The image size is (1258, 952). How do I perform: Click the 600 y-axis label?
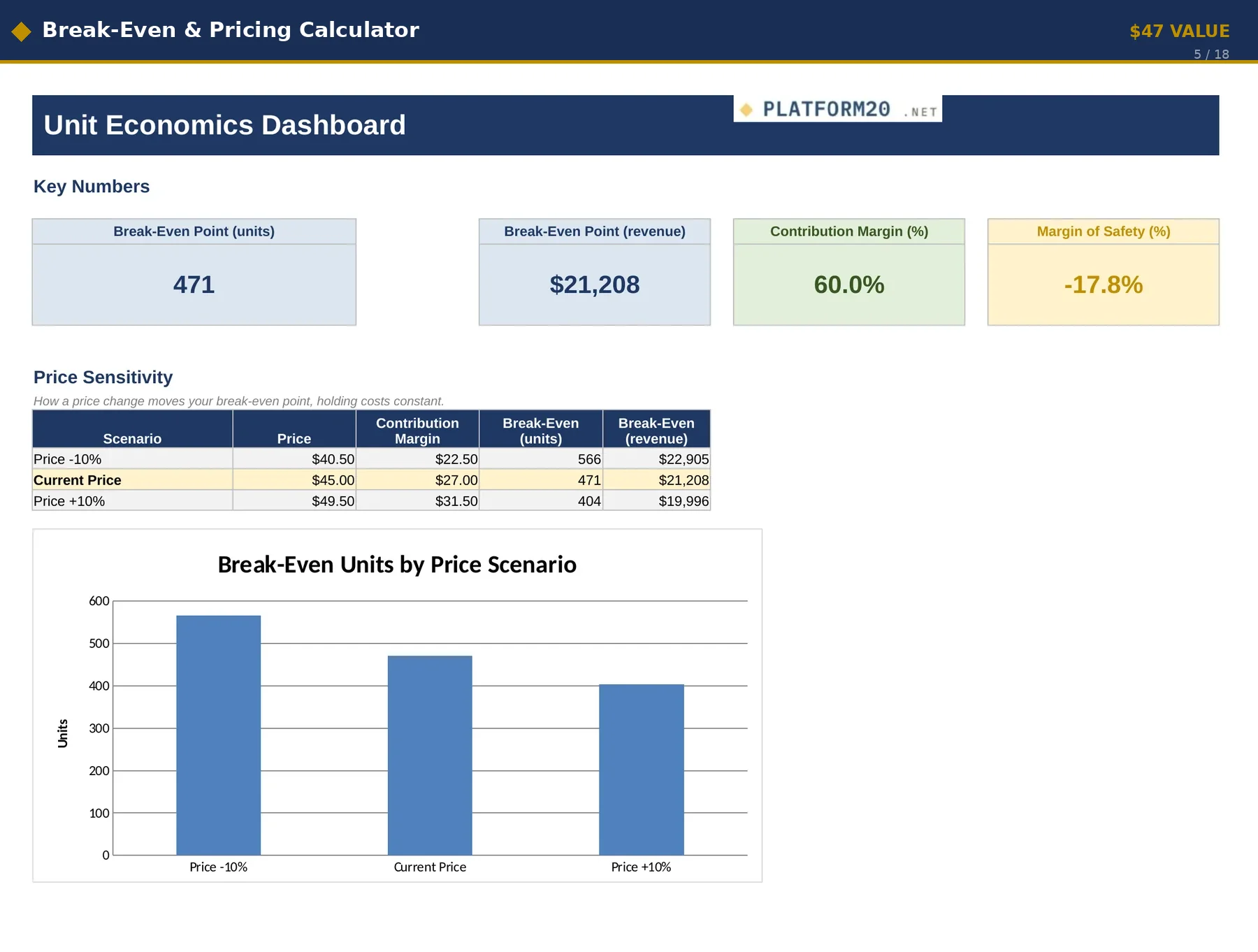pos(99,601)
